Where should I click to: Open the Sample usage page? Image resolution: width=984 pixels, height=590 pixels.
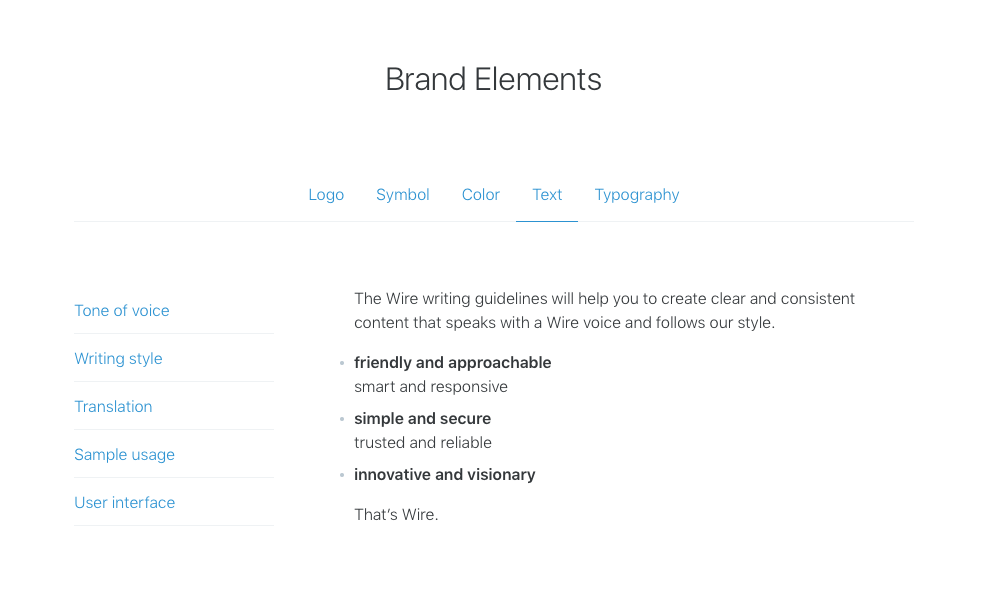click(x=124, y=454)
